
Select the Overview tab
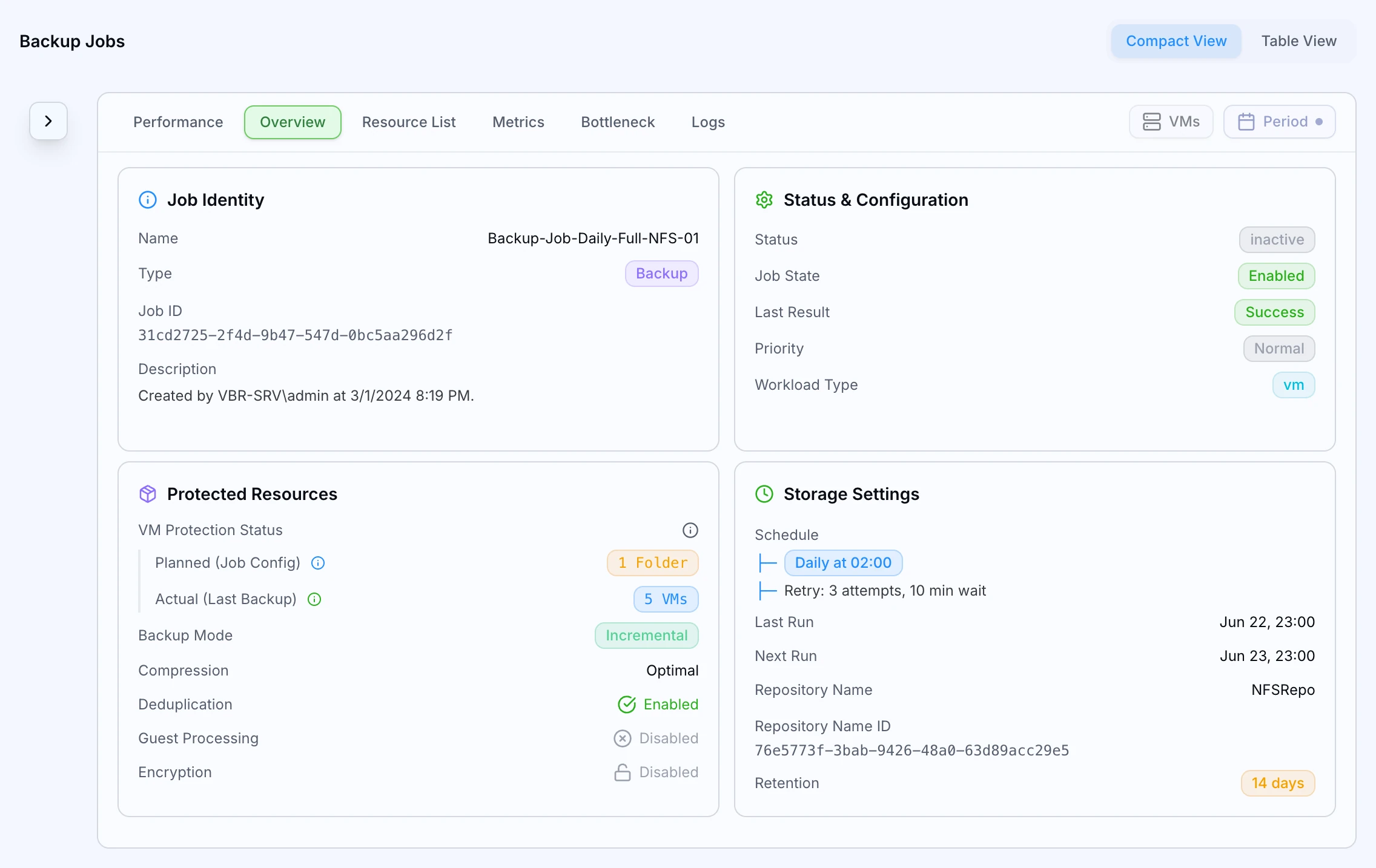coord(293,122)
